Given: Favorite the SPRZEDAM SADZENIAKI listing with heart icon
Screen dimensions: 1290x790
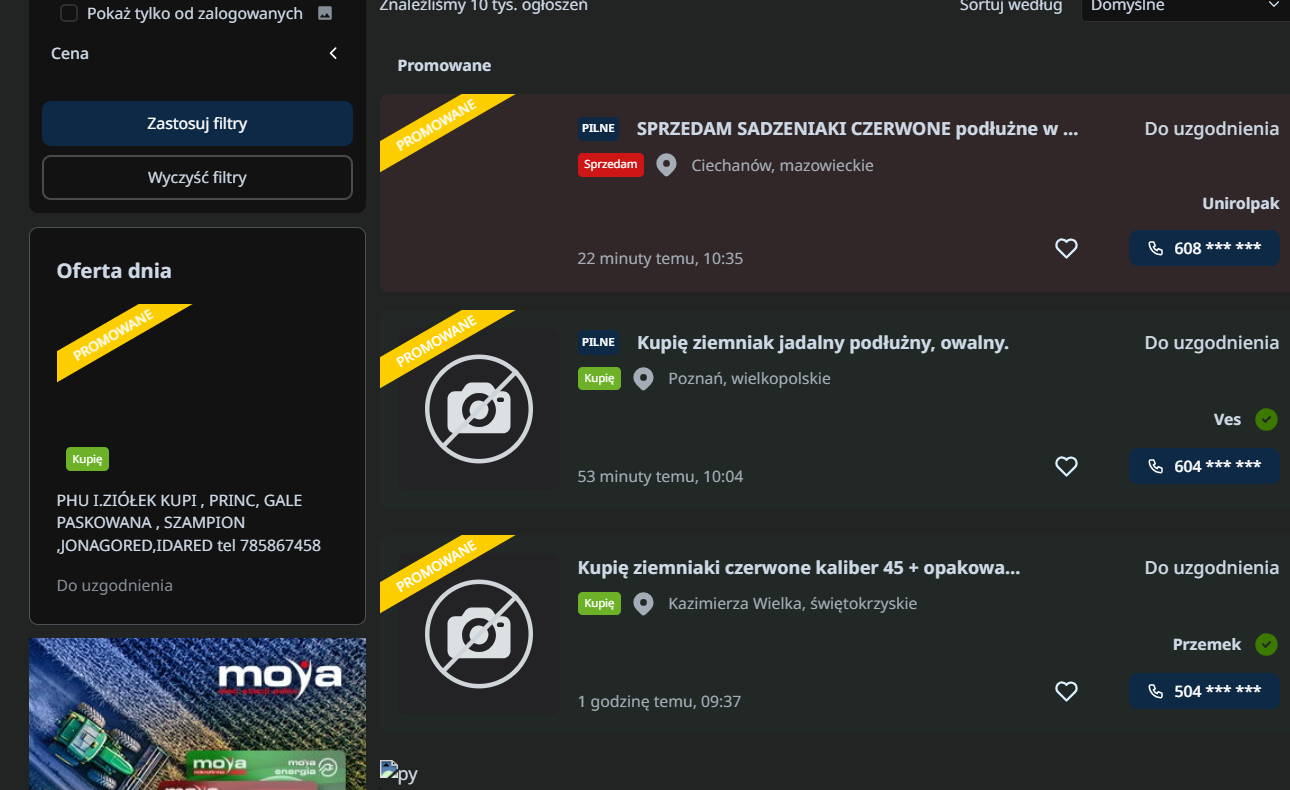Looking at the screenshot, I should (1066, 248).
